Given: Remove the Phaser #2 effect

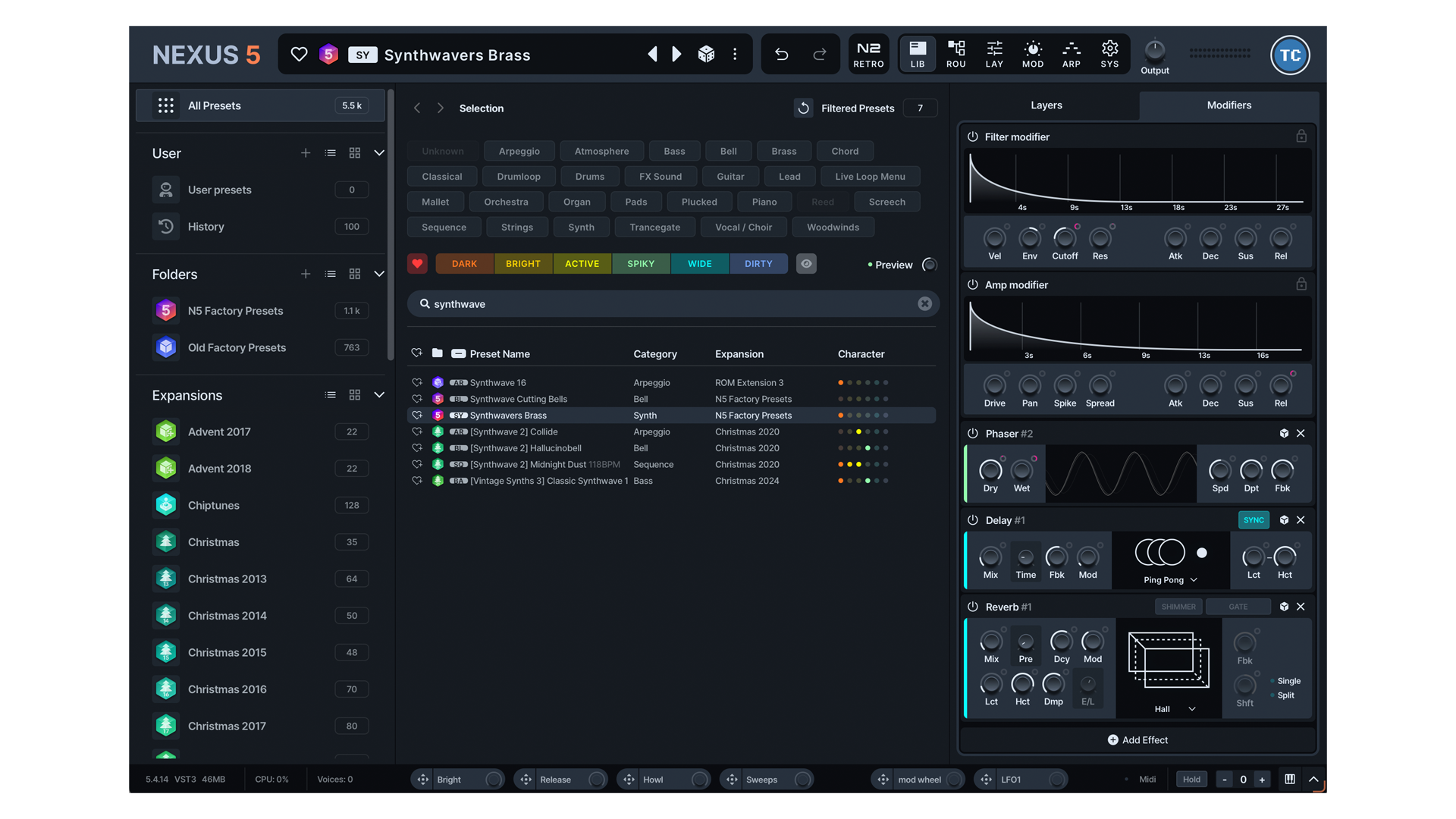Looking at the screenshot, I should 1301,433.
